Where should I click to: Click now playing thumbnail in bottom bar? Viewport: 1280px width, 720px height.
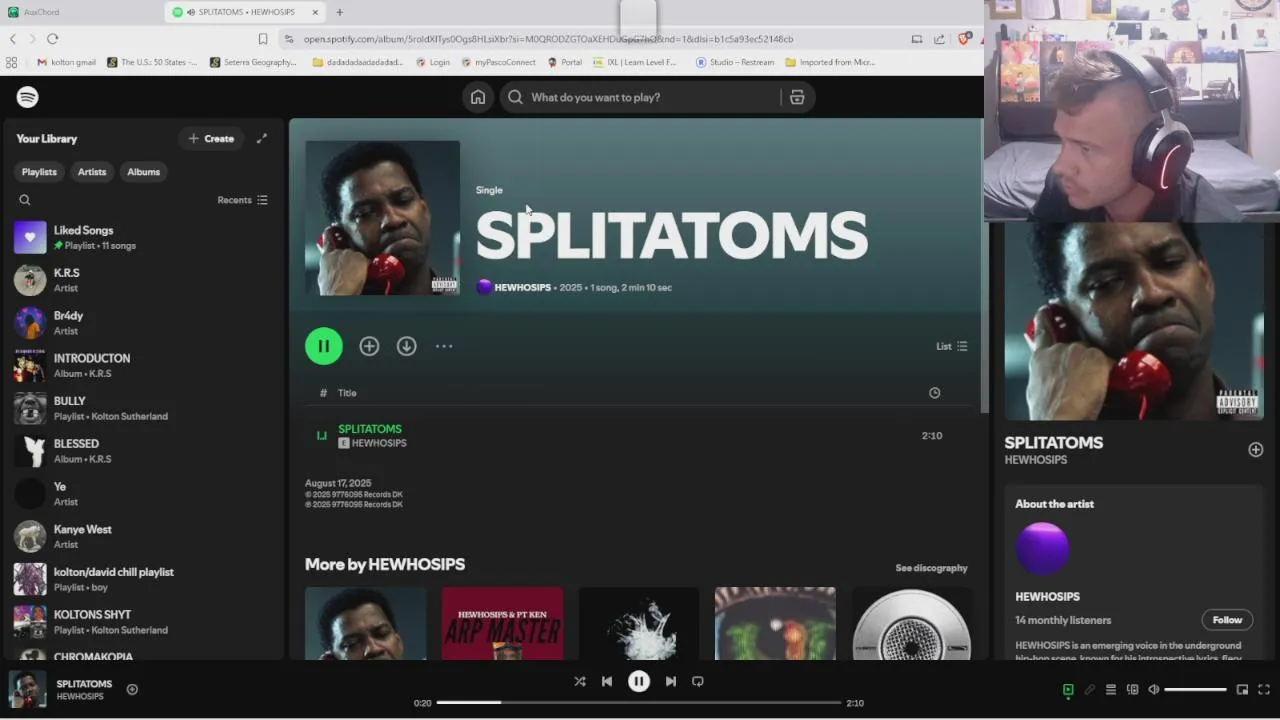(x=28, y=689)
